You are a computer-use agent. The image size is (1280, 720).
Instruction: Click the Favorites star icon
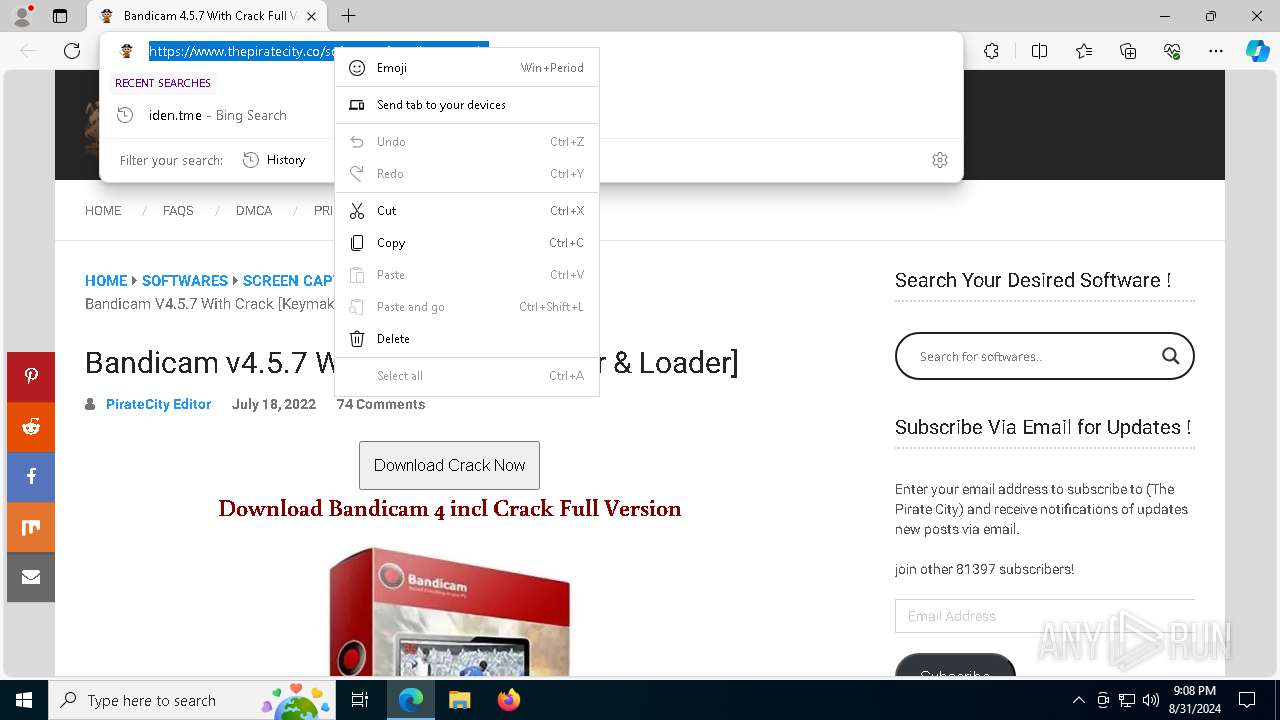coord(1084,51)
